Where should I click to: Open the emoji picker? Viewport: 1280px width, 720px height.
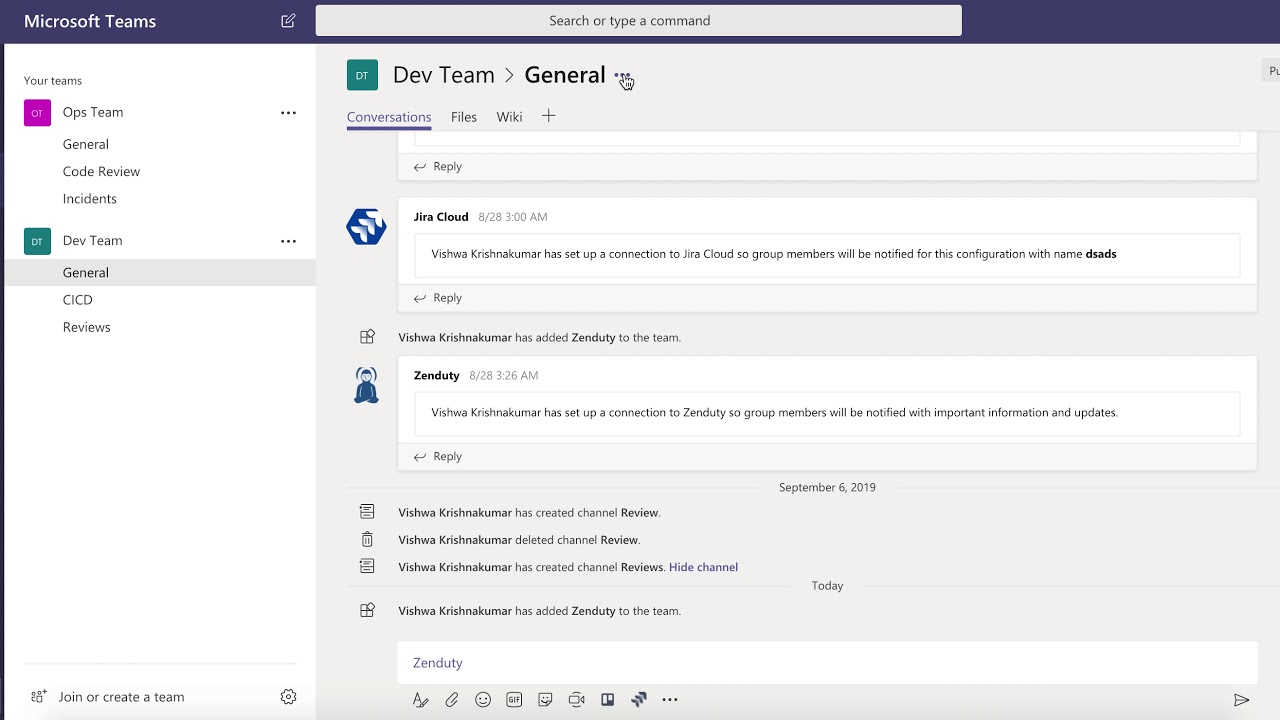pos(483,700)
